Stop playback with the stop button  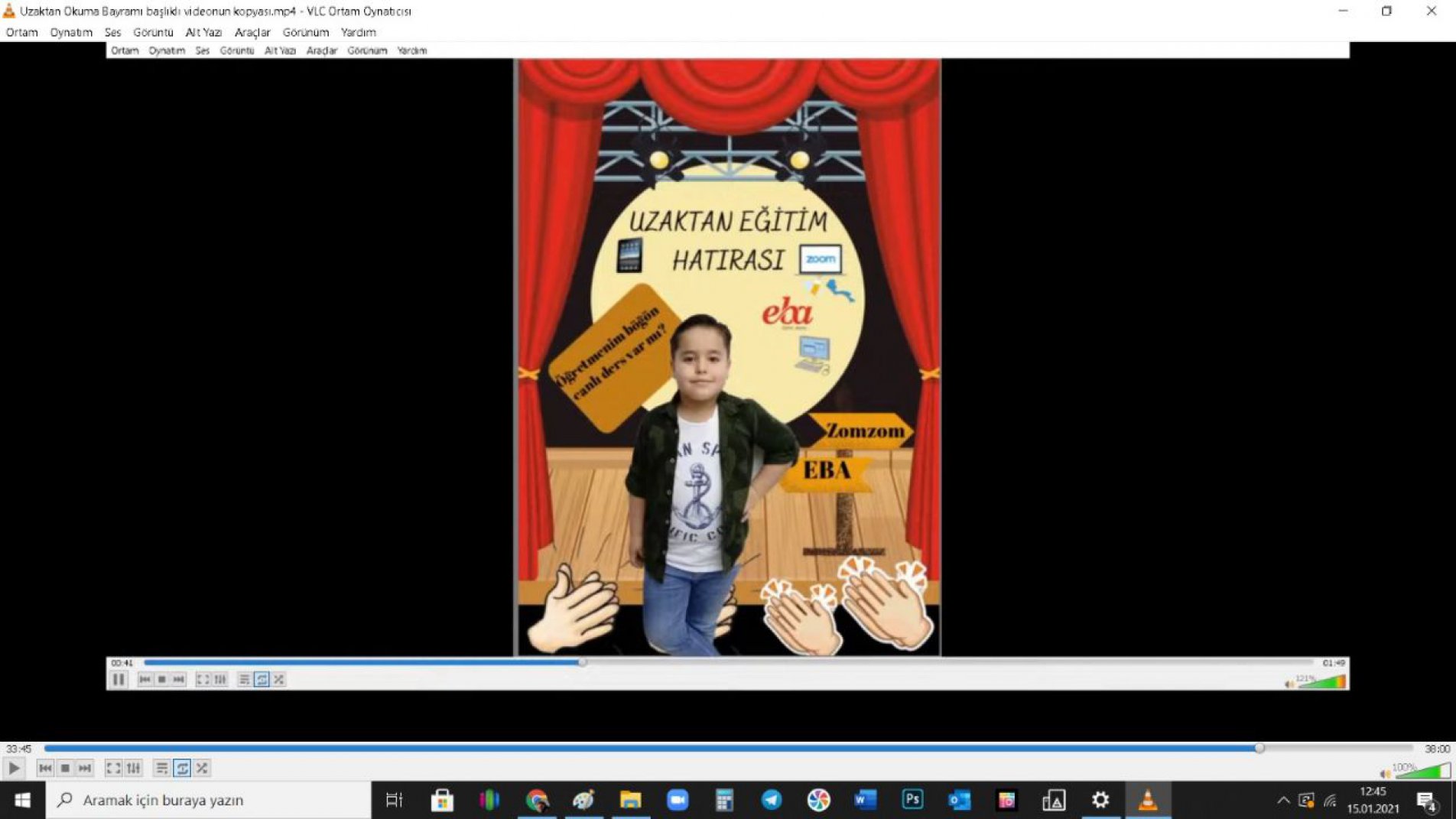(x=65, y=768)
